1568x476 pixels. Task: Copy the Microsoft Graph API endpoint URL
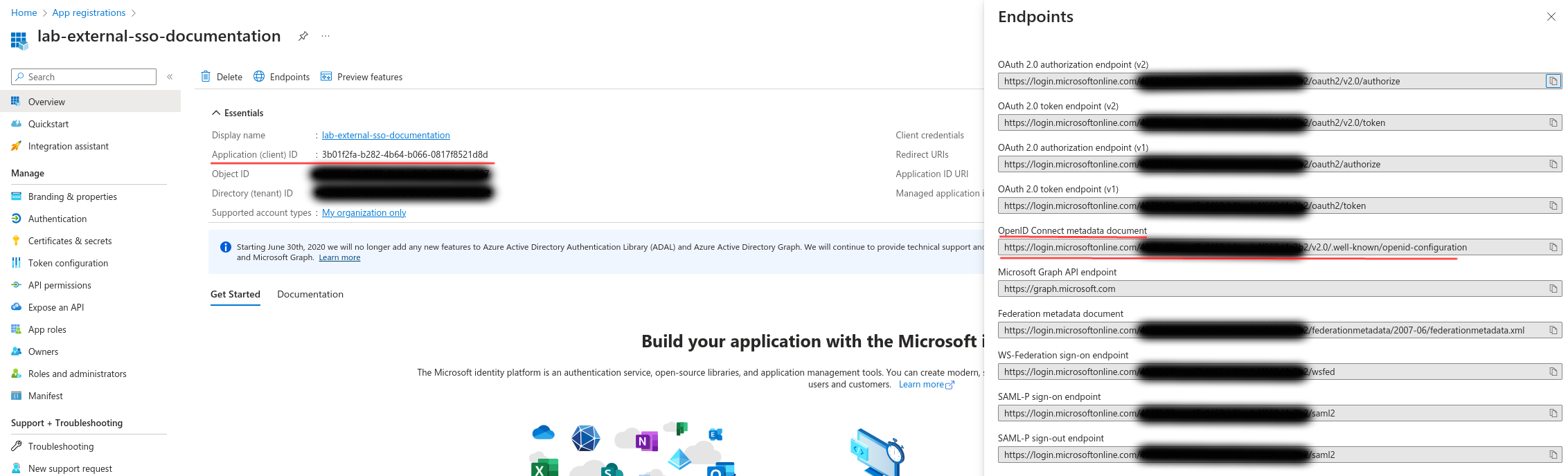pos(1553,289)
